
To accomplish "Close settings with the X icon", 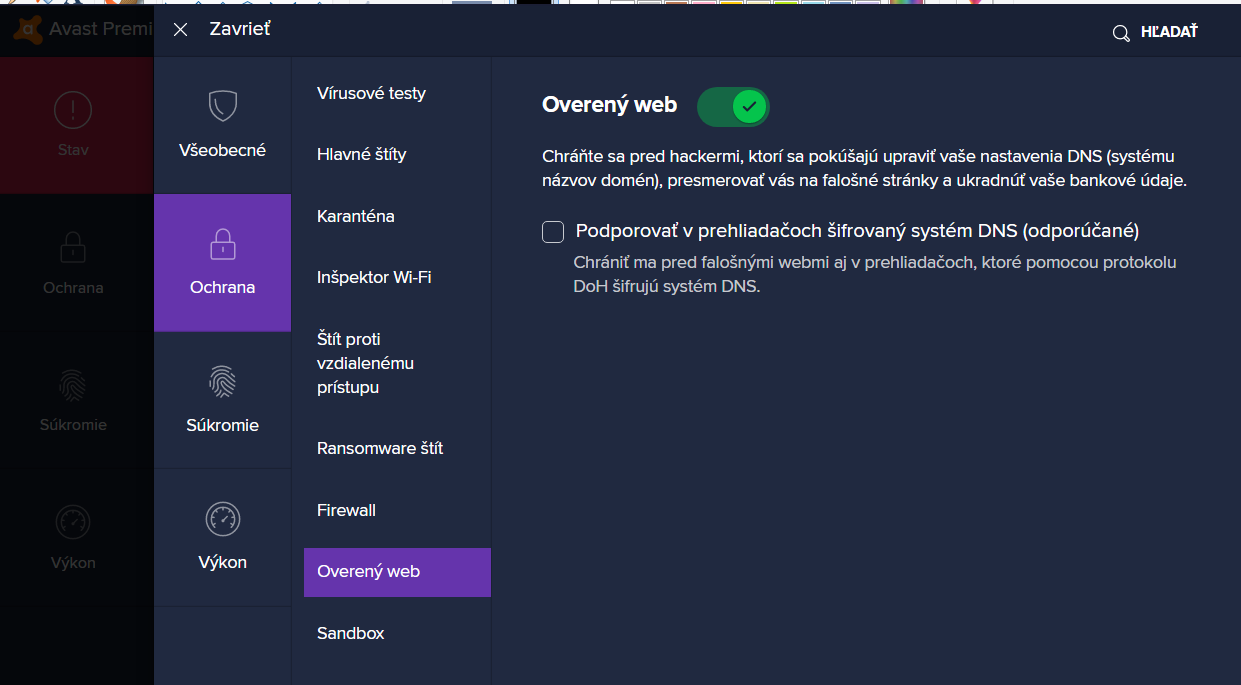I will 180,30.
